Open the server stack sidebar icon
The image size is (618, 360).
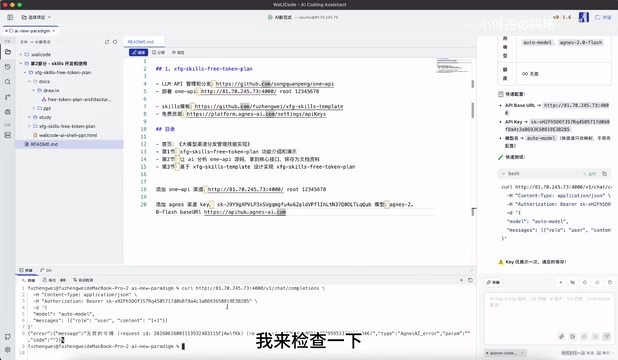point(8,135)
